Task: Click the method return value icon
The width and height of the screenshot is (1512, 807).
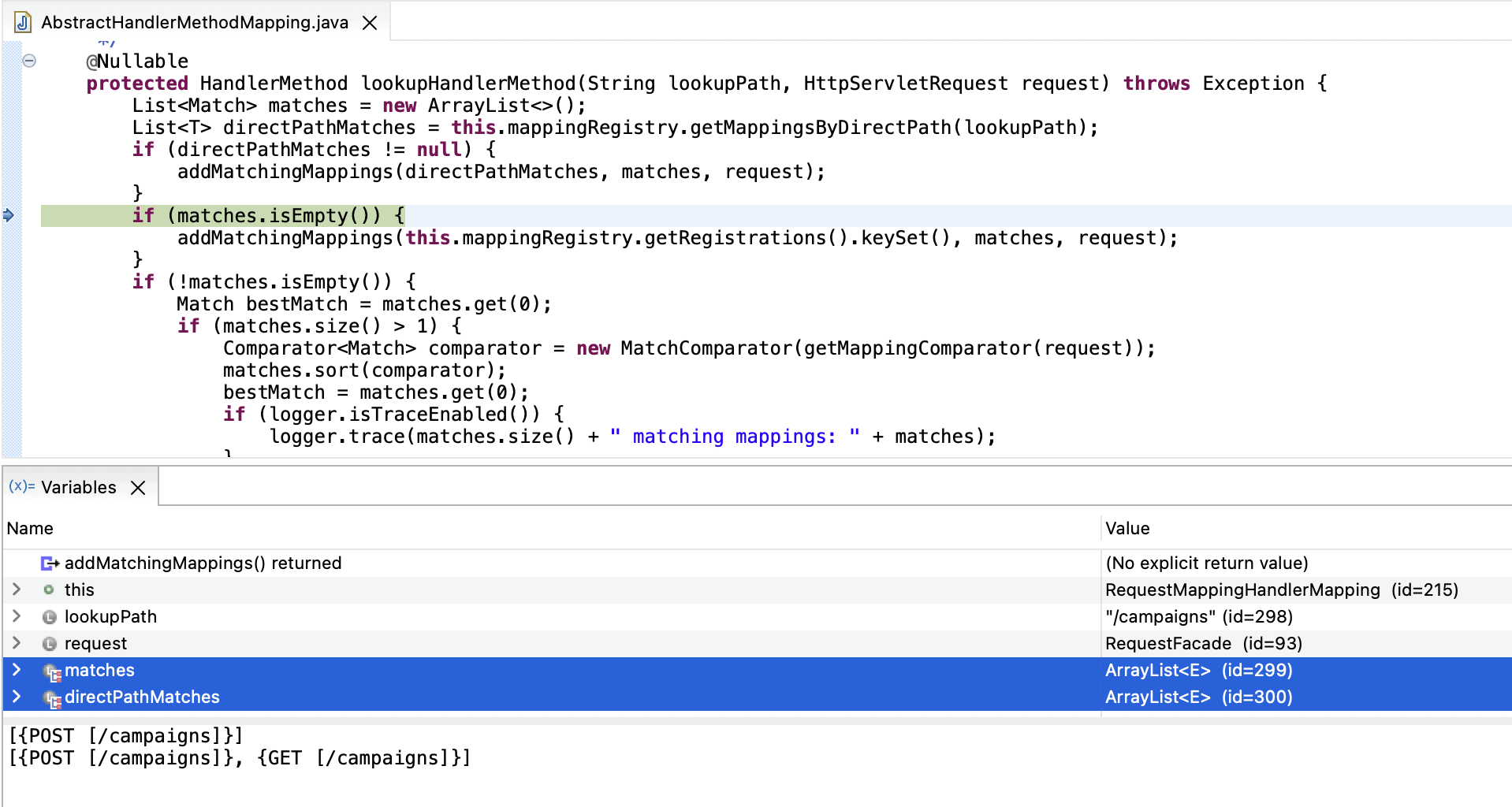Action: point(50,563)
